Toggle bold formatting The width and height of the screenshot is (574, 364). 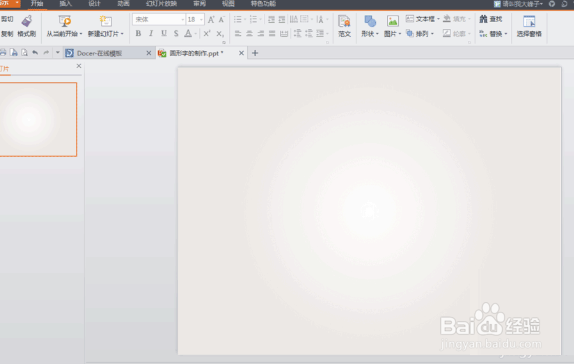tap(138, 33)
